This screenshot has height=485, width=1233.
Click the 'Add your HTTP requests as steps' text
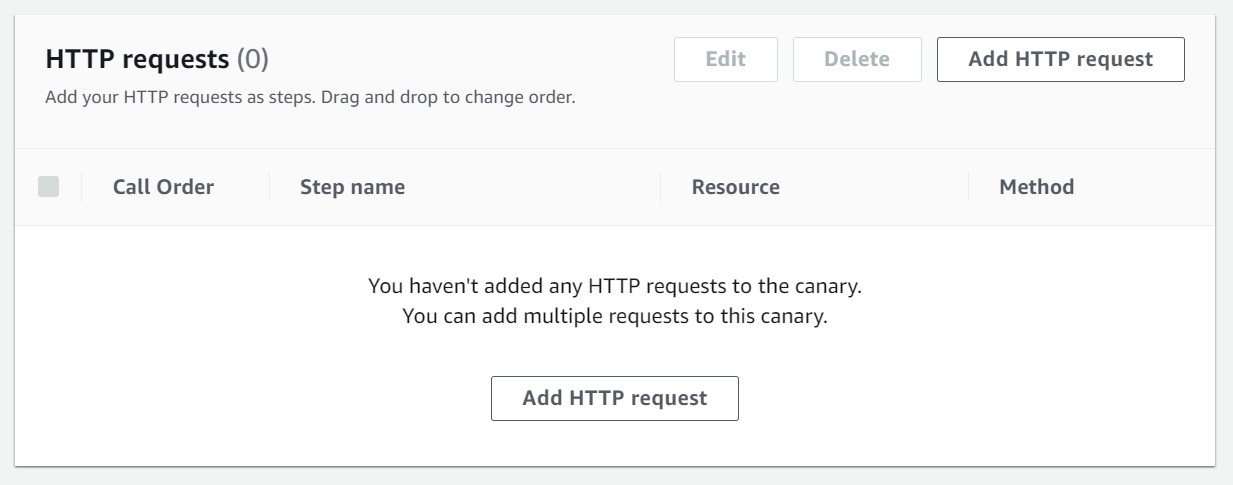click(x=181, y=99)
